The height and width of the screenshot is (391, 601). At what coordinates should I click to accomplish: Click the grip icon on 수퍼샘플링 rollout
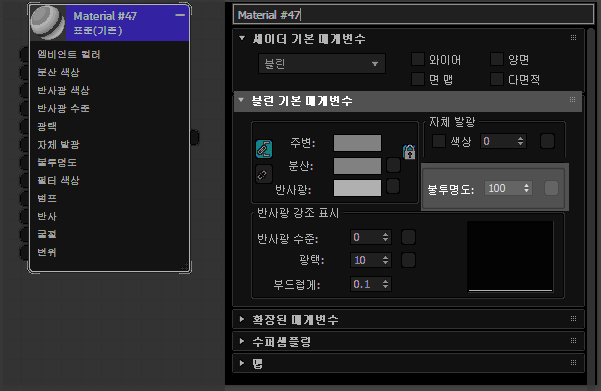(573, 340)
